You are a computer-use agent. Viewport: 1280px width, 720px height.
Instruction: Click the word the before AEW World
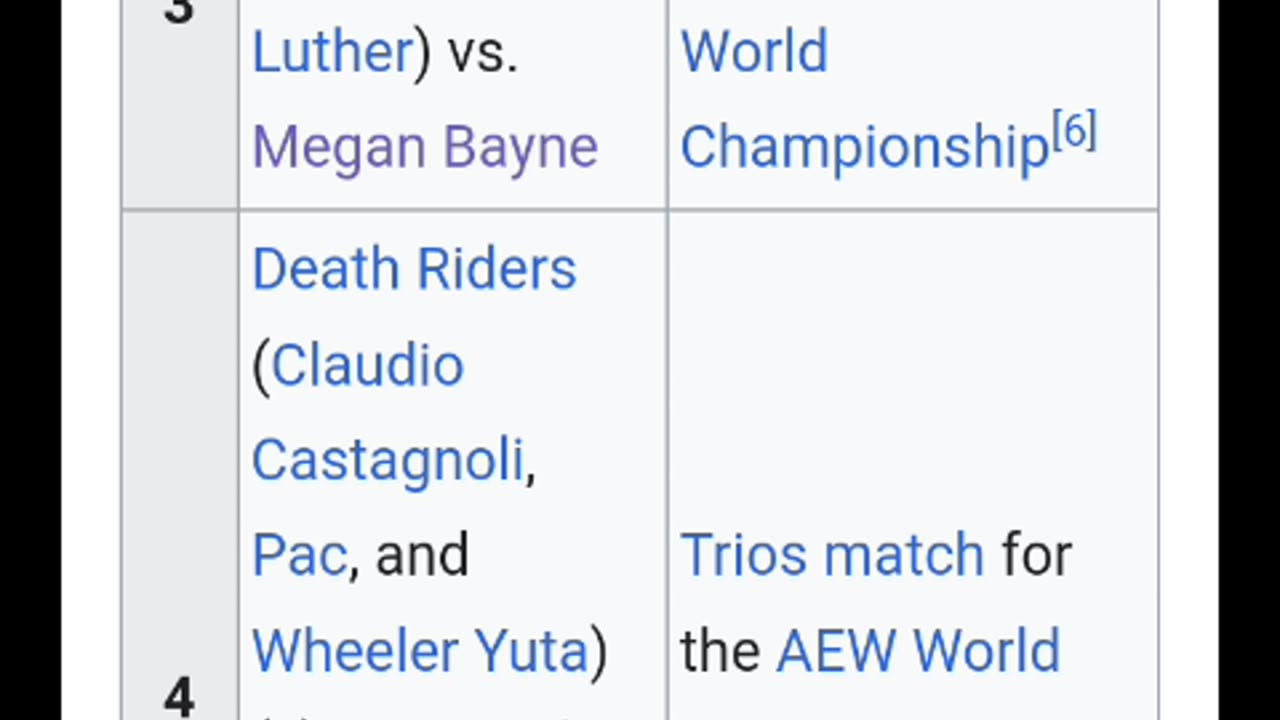point(720,652)
